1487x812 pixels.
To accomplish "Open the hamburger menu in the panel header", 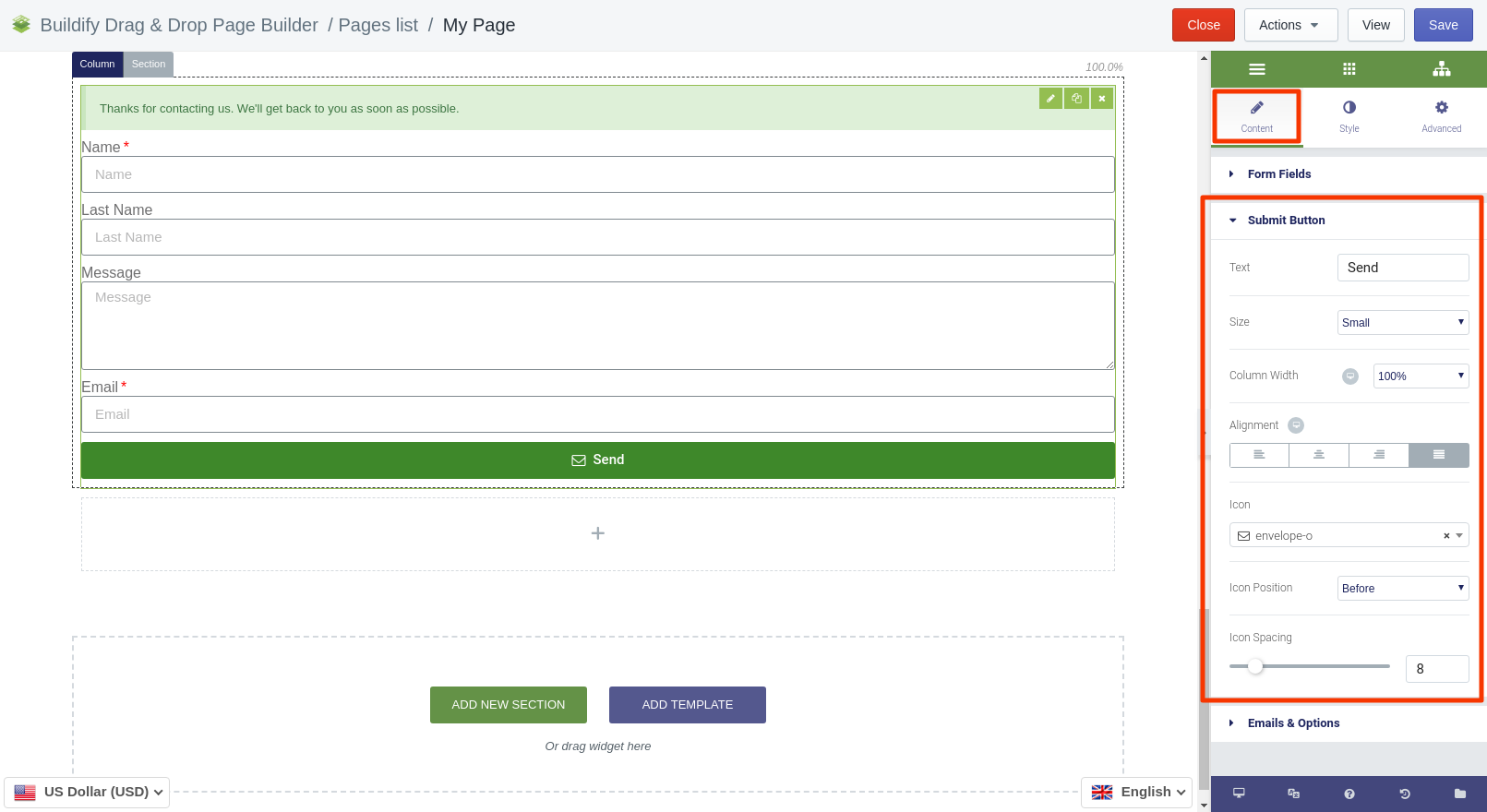I will click(1256, 69).
